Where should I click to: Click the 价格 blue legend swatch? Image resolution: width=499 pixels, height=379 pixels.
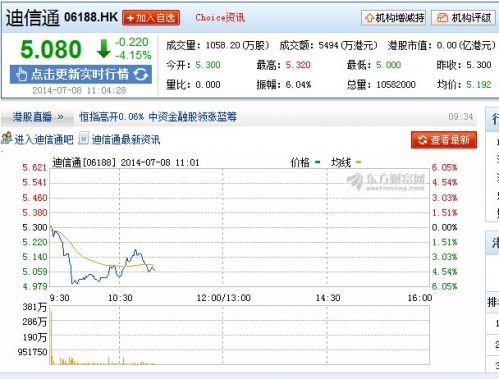pyautogui.click(x=318, y=162)
